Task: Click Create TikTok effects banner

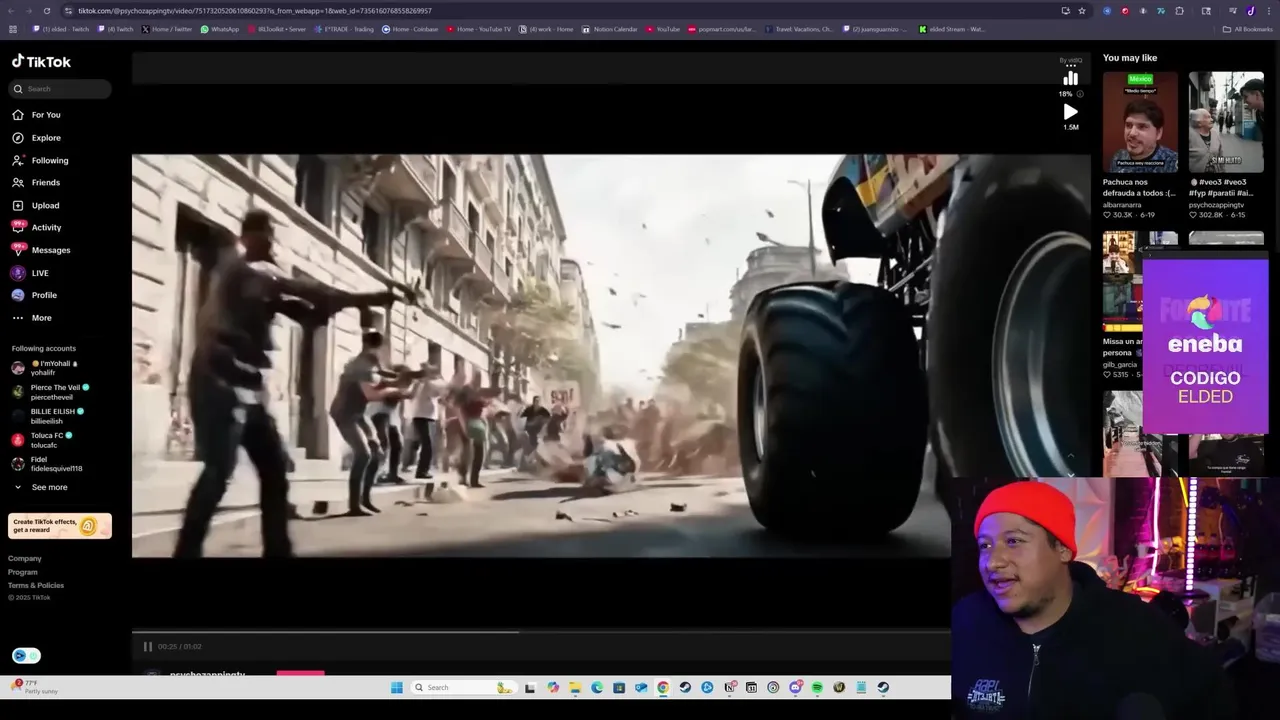Action: (60, 526)
